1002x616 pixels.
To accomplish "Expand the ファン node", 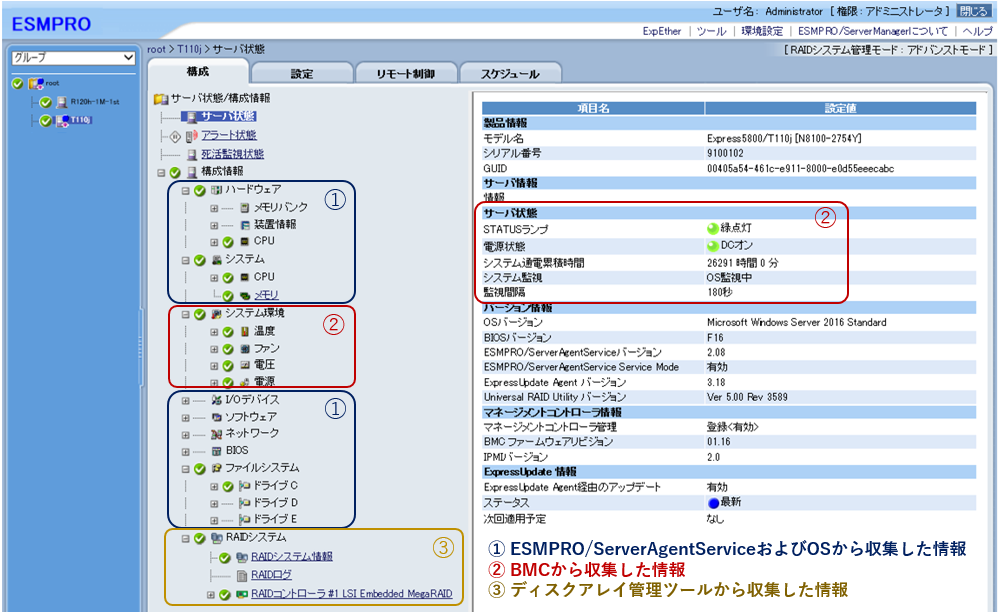I will [214, 350].
